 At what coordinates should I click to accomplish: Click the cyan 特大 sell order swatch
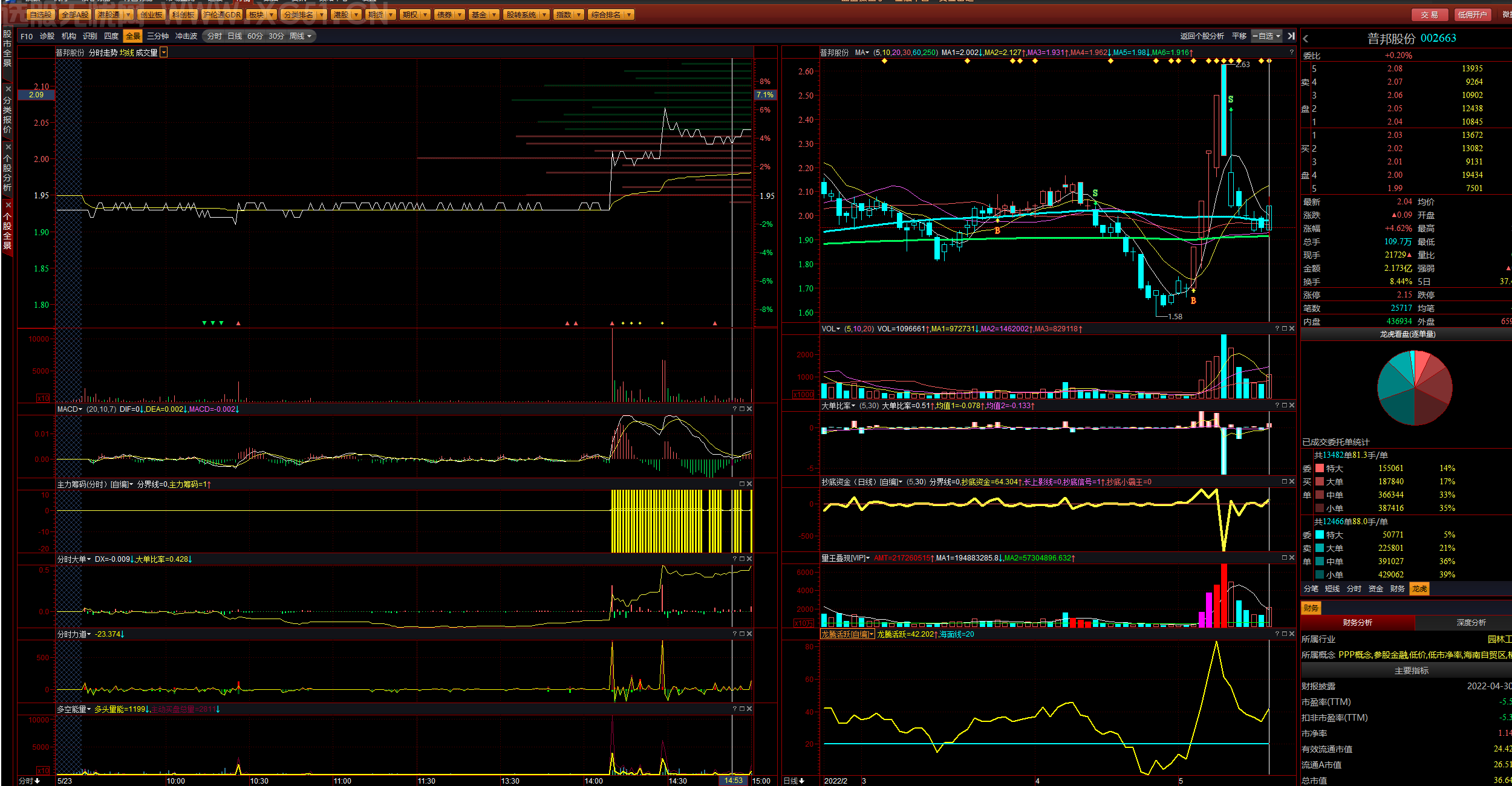1320,535
